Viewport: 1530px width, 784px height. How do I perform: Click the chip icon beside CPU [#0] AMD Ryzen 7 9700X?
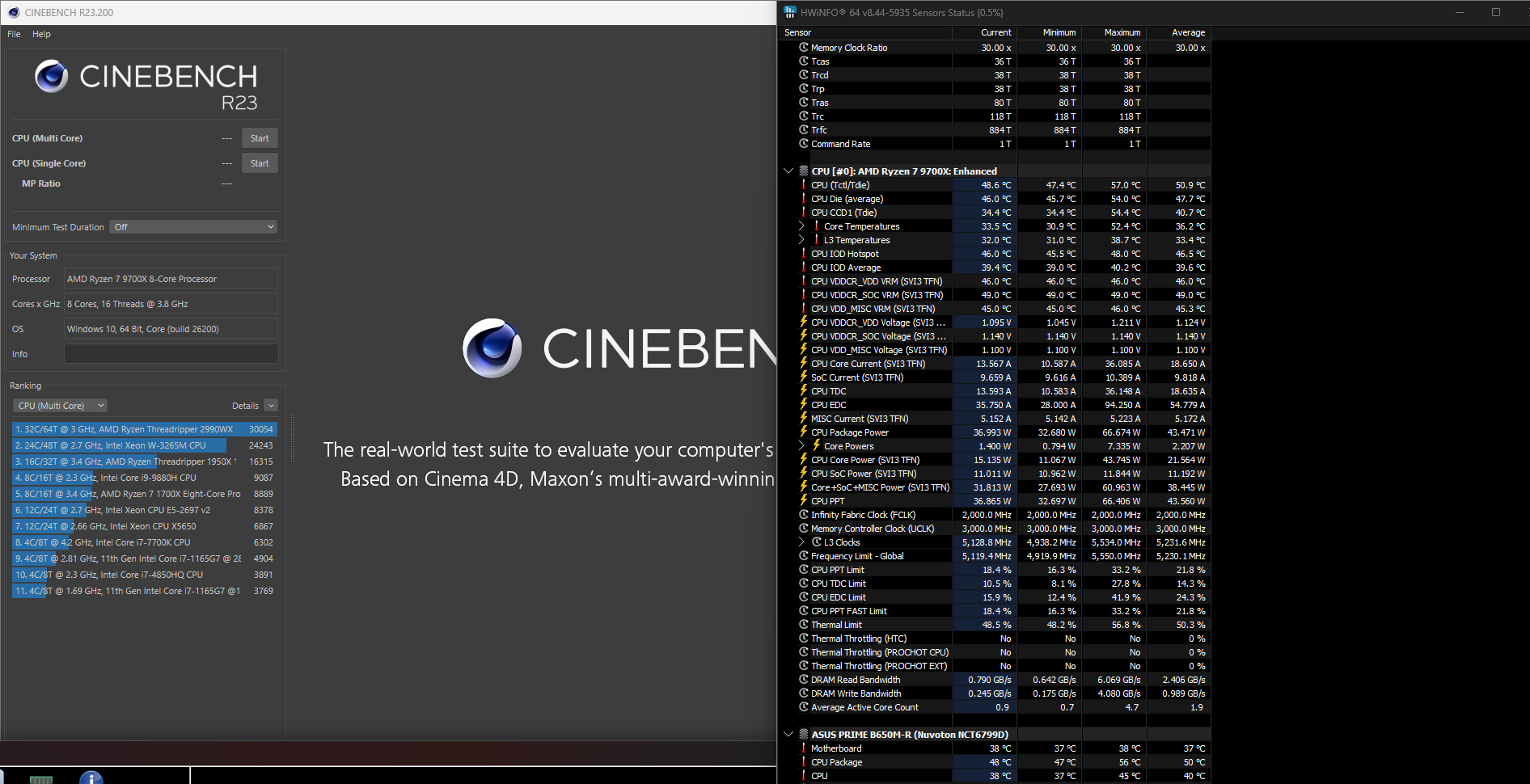[804, 171]
